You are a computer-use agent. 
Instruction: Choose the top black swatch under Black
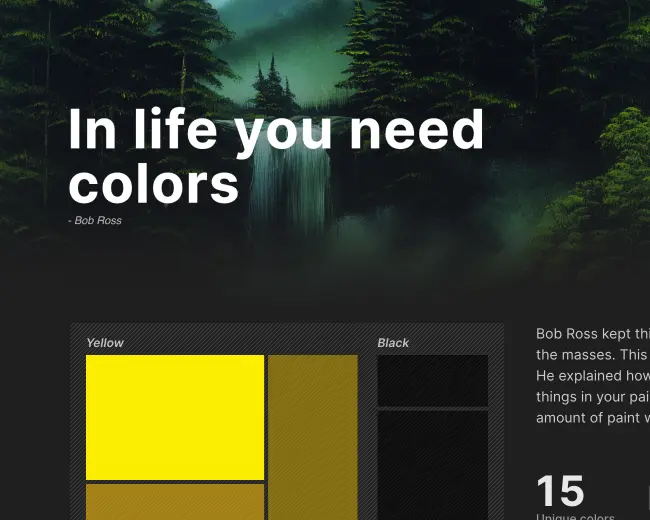432,380
